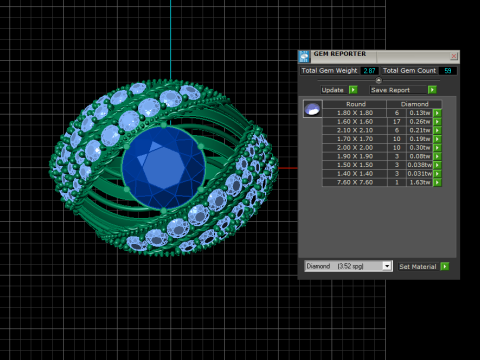
Task: Select the 2.10 X 2.10 size cell
Action: coord(355,130)
